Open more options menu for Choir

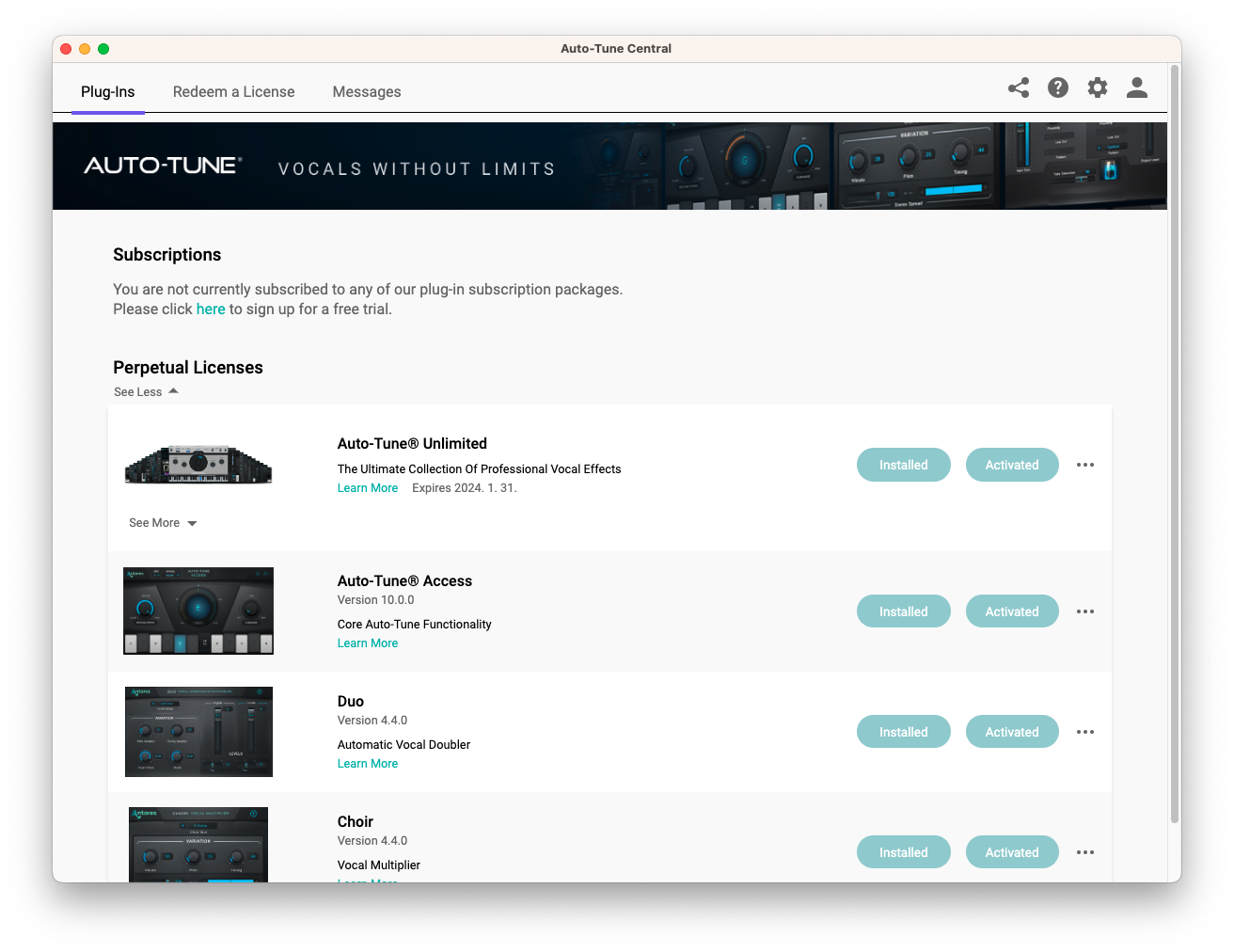1085,852
